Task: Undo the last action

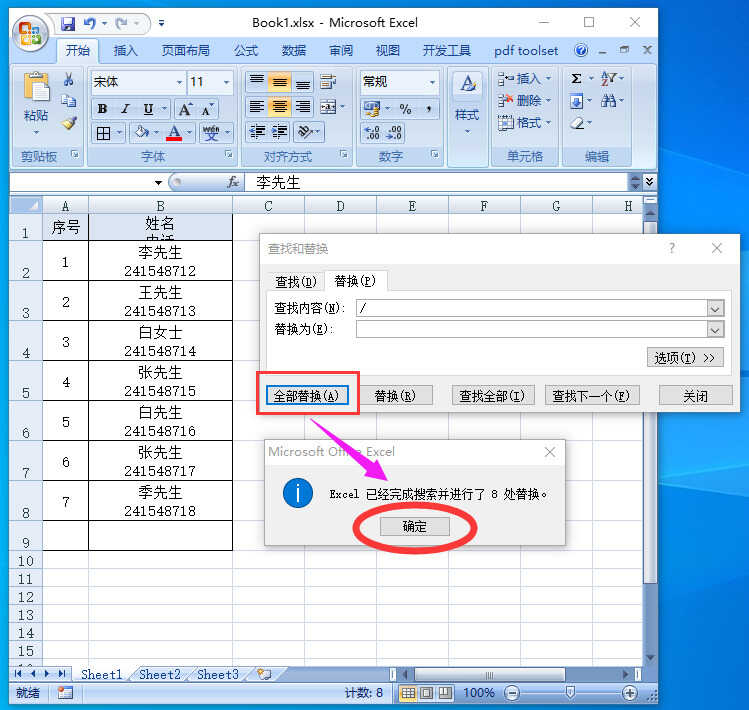Action: click(x=89, y=23)
